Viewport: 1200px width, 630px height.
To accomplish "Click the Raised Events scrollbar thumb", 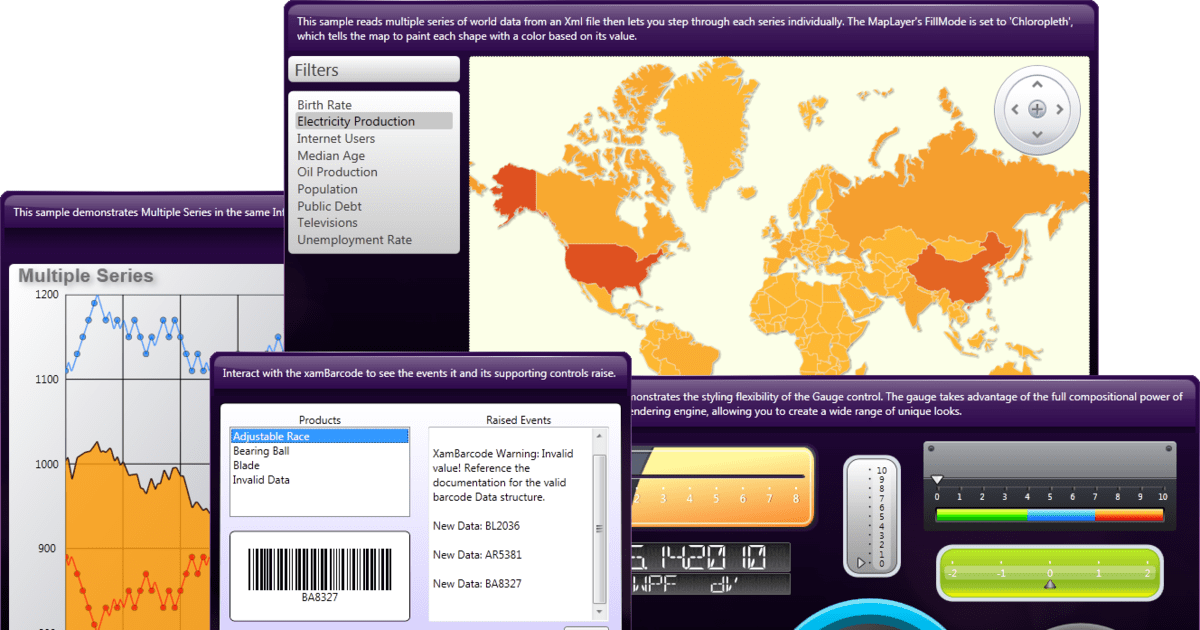I will (598, 525).
